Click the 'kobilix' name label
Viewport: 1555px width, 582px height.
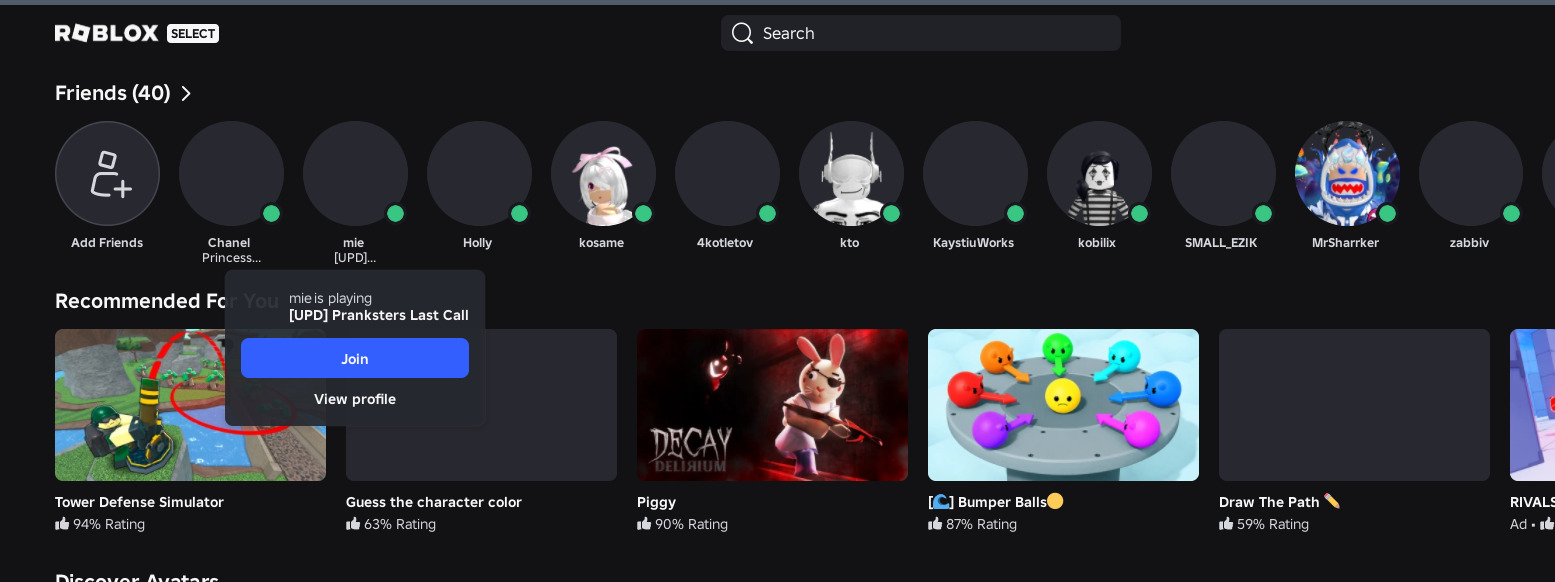click(1097, 243)
